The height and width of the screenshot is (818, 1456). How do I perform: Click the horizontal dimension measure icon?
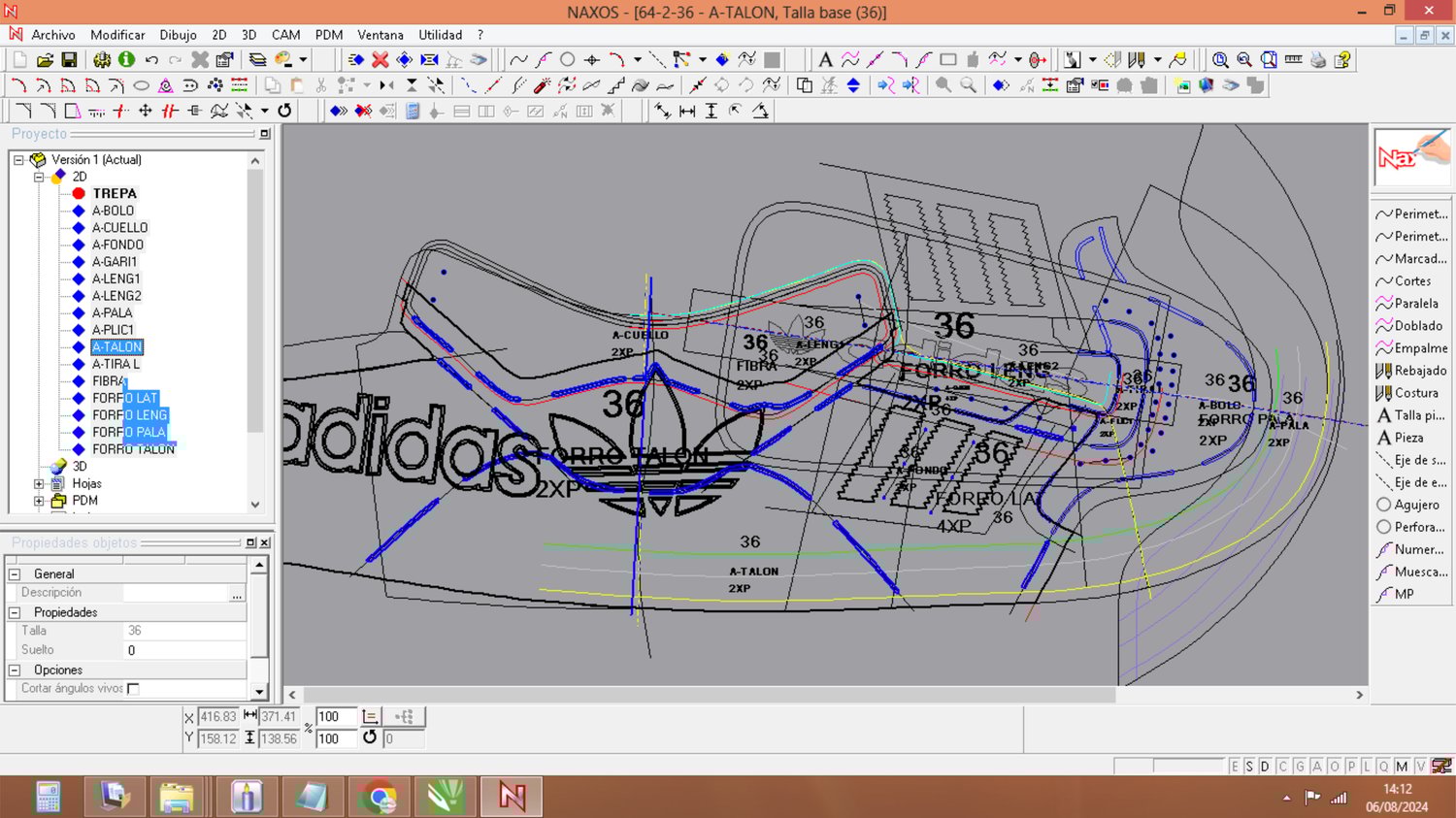coord(687,111)
